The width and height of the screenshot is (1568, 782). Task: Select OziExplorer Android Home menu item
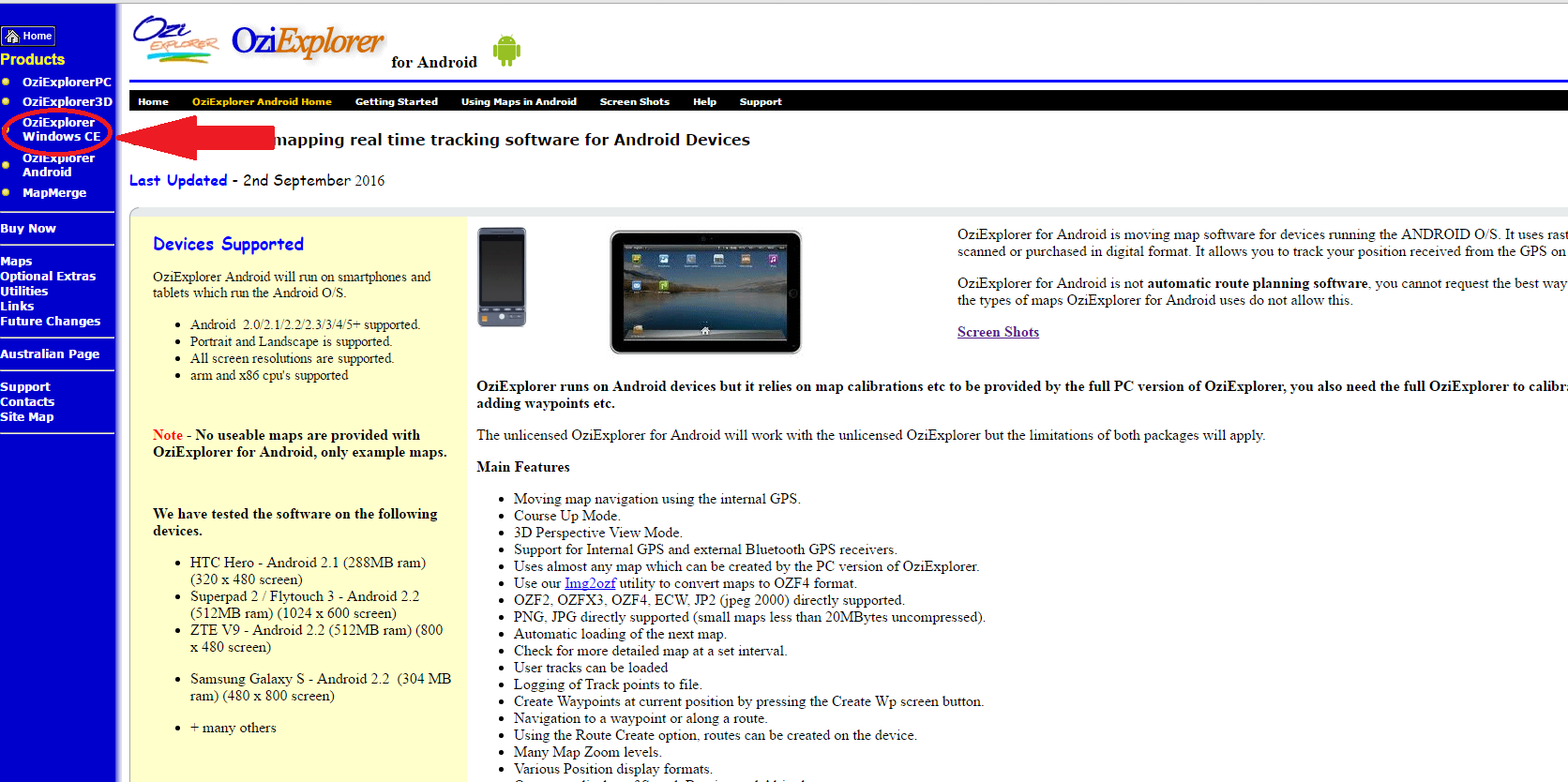coord(262,101)
